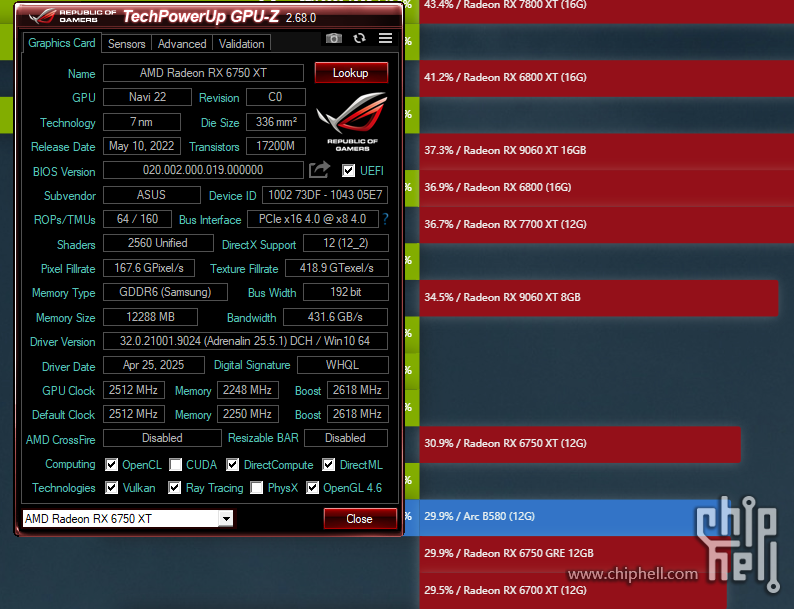Click the bus interface question mark

tap(385, 219)
